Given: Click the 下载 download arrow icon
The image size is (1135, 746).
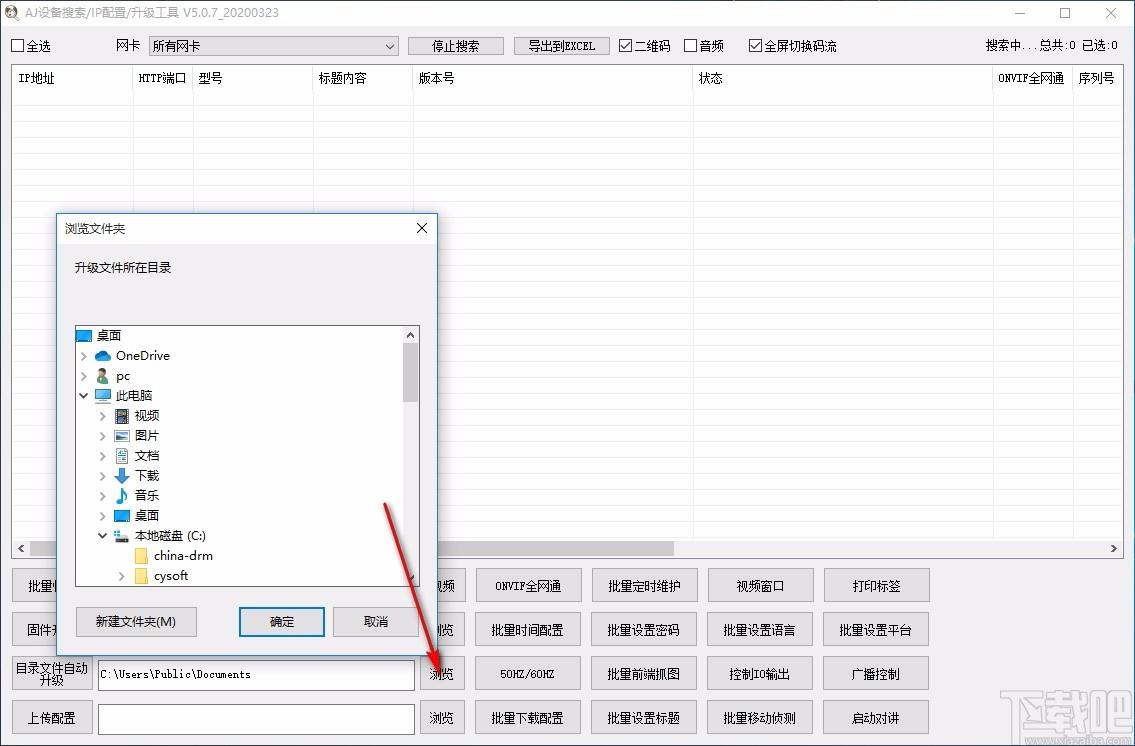Looking at the screenshot, I should 122,475.
